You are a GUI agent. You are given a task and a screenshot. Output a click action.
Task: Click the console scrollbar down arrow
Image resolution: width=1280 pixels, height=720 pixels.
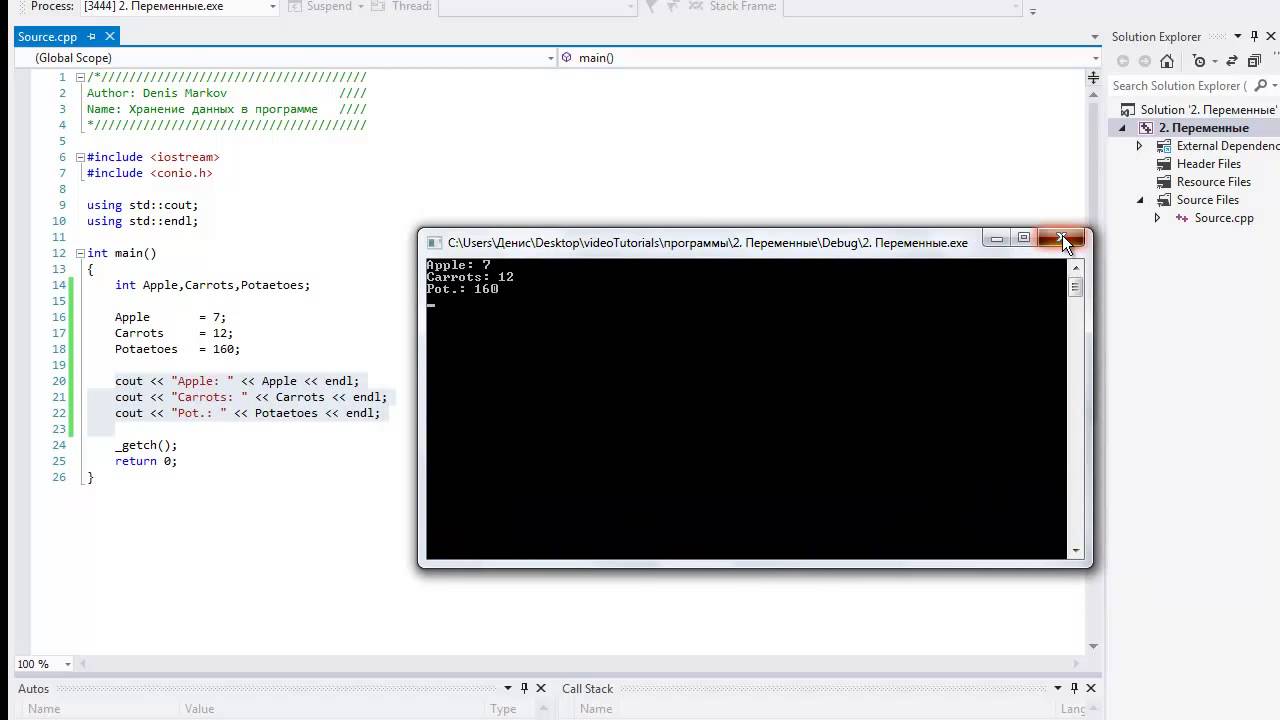(1076, 550)
